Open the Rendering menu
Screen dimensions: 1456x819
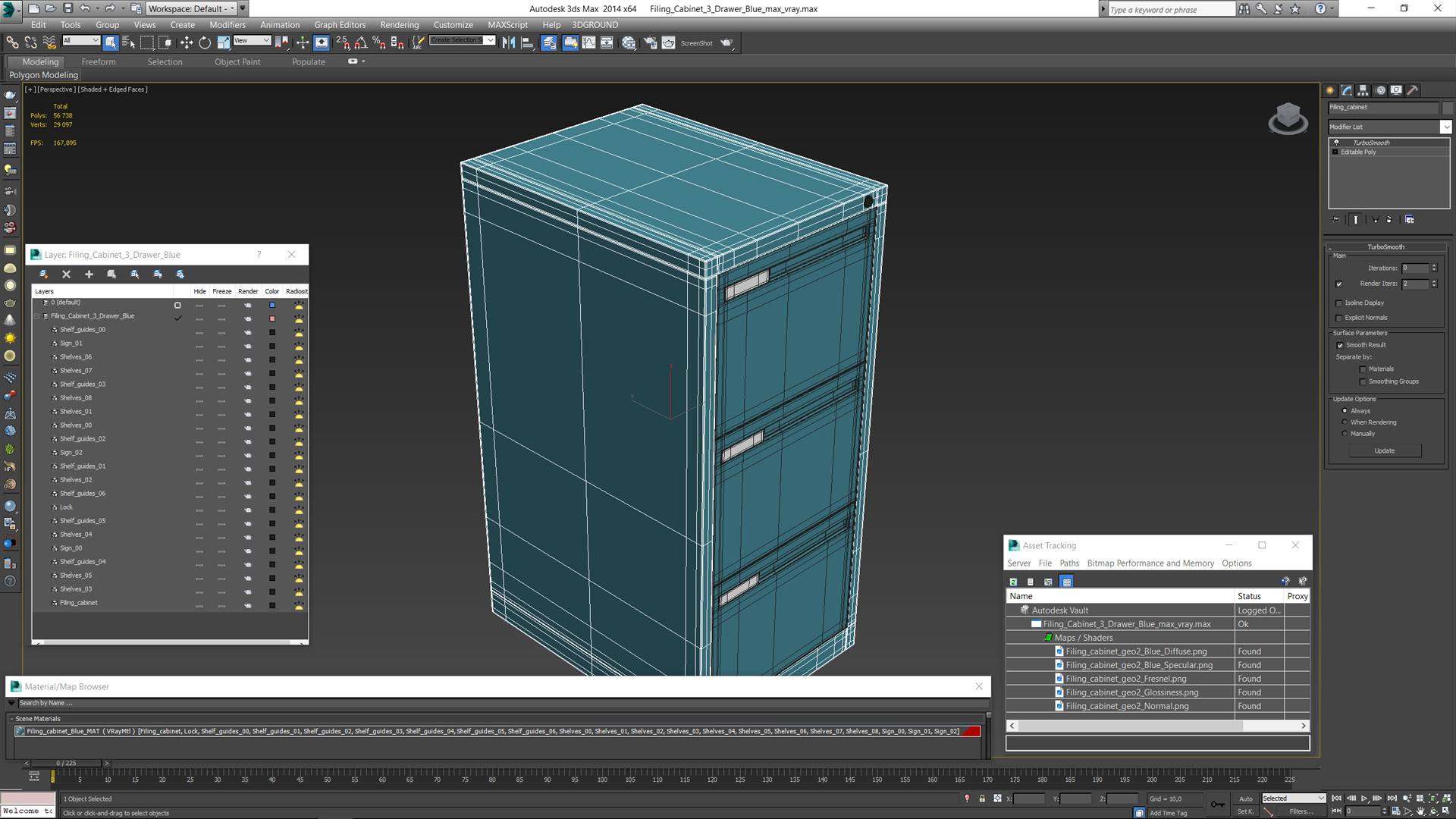pos(399,25)
